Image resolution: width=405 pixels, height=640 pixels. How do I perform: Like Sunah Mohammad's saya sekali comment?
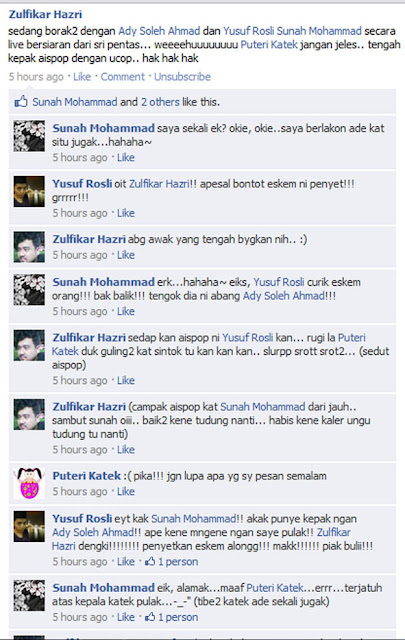click(x=126, y=158)
